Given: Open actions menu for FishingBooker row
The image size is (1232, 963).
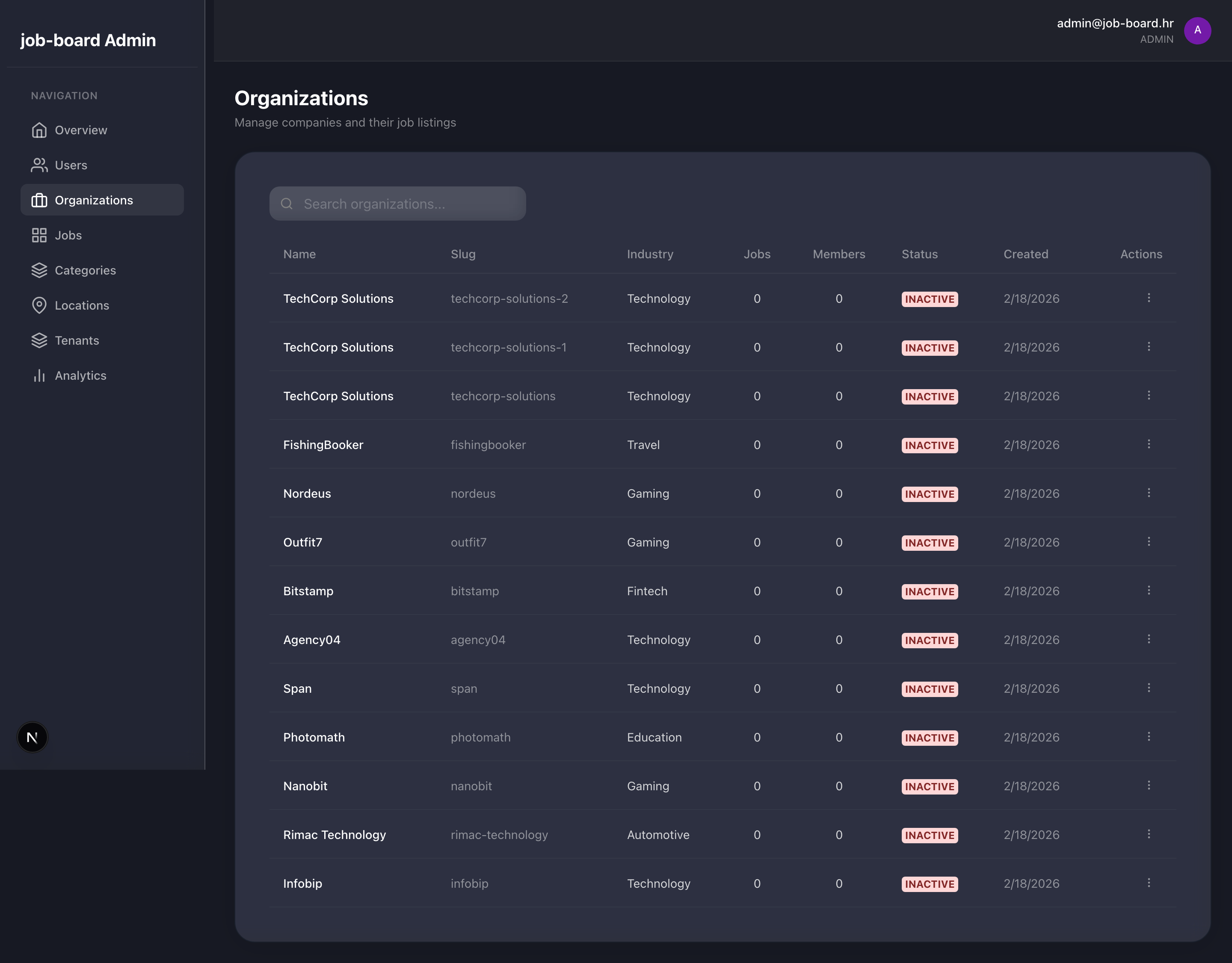Looking at the screenshot, I should tap(1149, 444).
